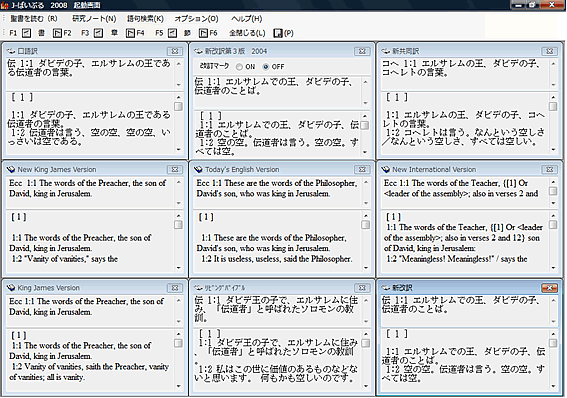Go to previous chapter with F3 arrow icon
The width and height of the screenshot is (567, 398).
(98, 33)
